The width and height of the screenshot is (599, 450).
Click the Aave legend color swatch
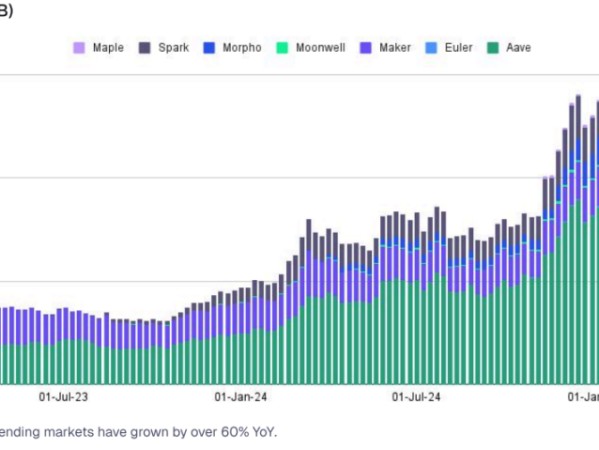point(493,48)
